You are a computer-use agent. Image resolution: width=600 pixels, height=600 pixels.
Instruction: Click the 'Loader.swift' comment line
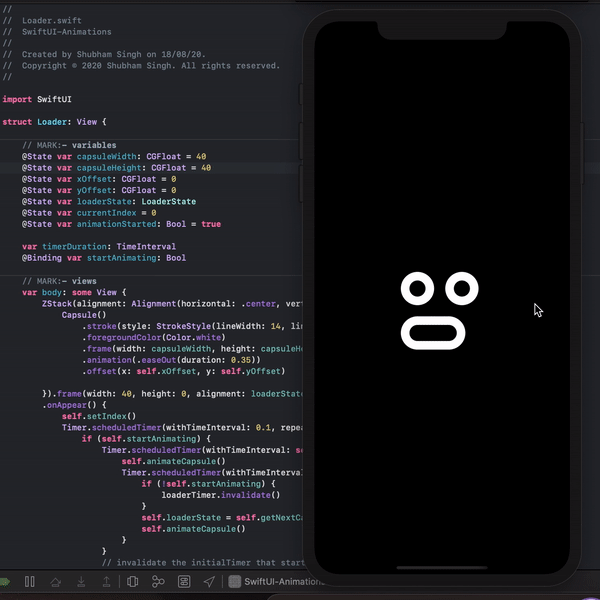[42, 20]
